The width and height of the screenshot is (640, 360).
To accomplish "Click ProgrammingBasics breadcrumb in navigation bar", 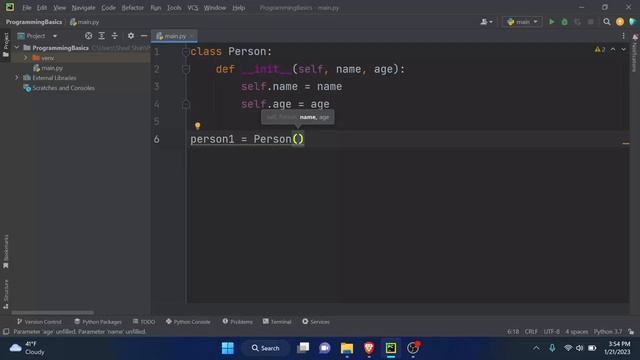I will coord(34,22).
